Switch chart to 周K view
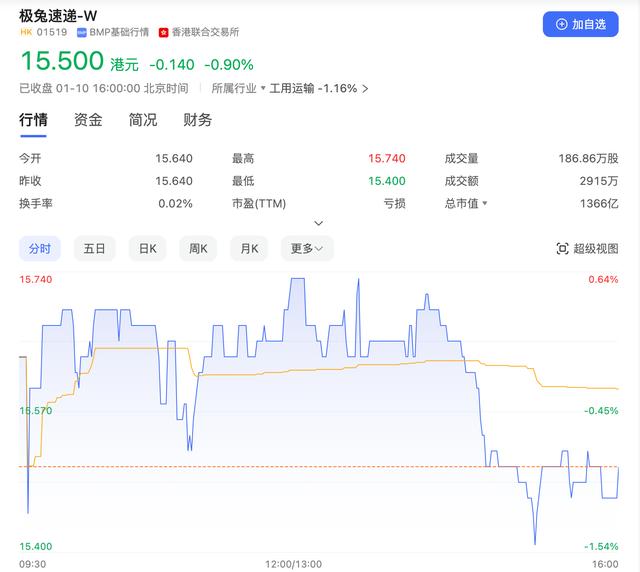The width and height of the screenshot is (640, 572). [199, 249]
